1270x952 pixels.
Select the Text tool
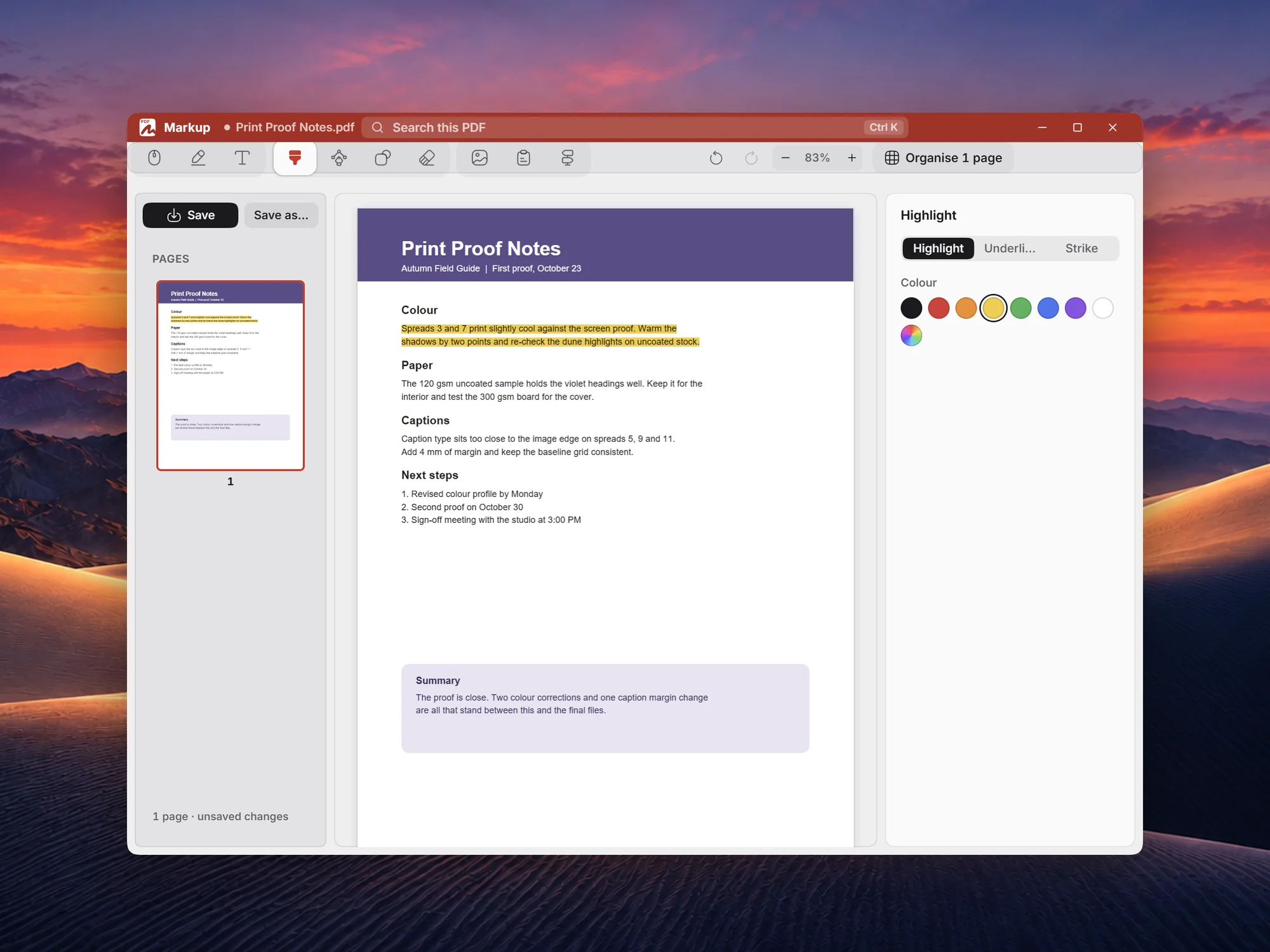pyautogui.click(x=242, y=158)
